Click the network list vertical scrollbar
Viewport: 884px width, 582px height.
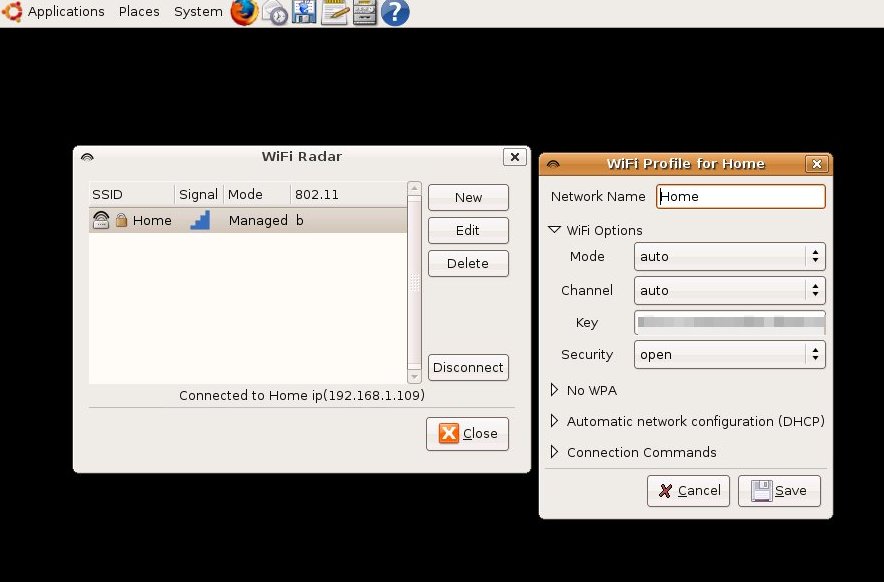(414, 283)
